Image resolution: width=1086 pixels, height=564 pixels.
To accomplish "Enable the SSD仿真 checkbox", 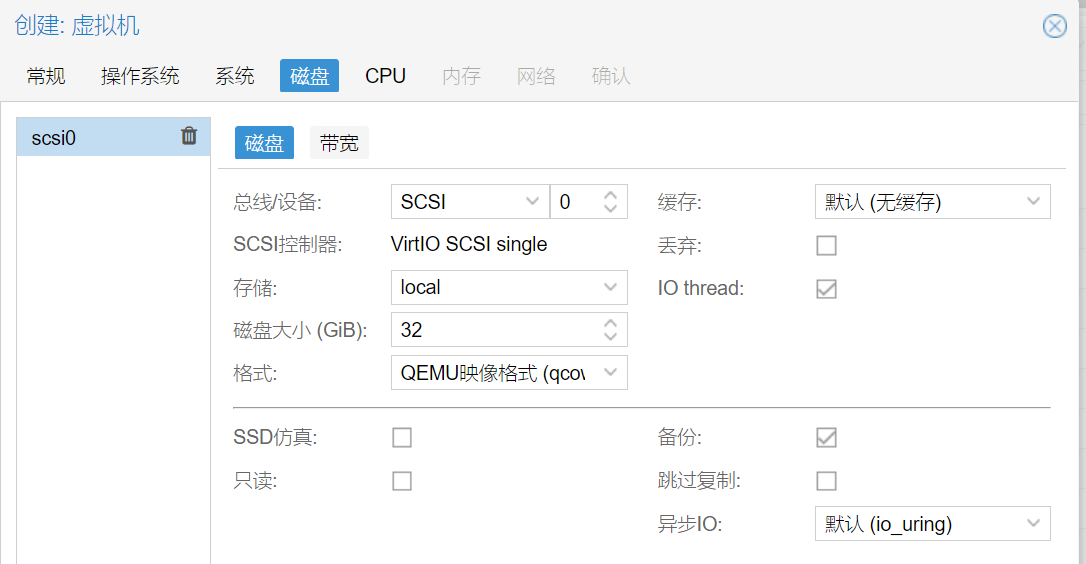I will (x=402, y=438).
